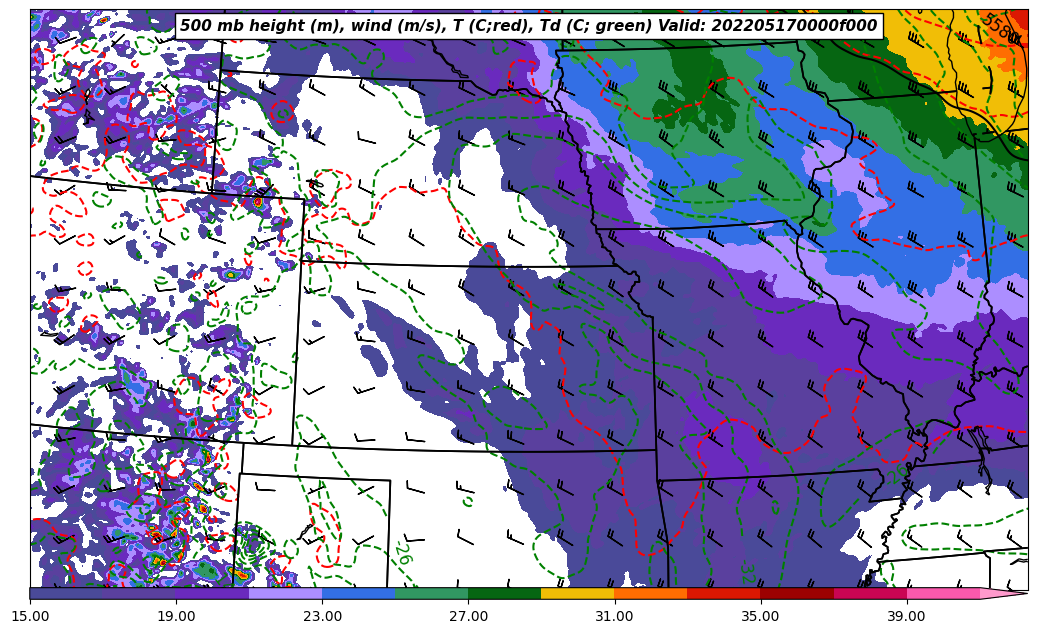Click the crimson colorbar segment
The width and height of the screenshot is (1037, 633).
[870, 593]
